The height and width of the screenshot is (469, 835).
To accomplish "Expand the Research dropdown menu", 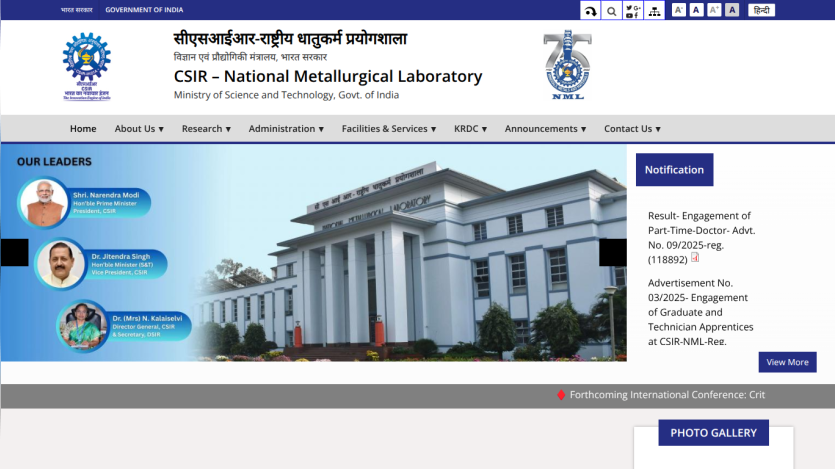I will (x=206, y=129).
